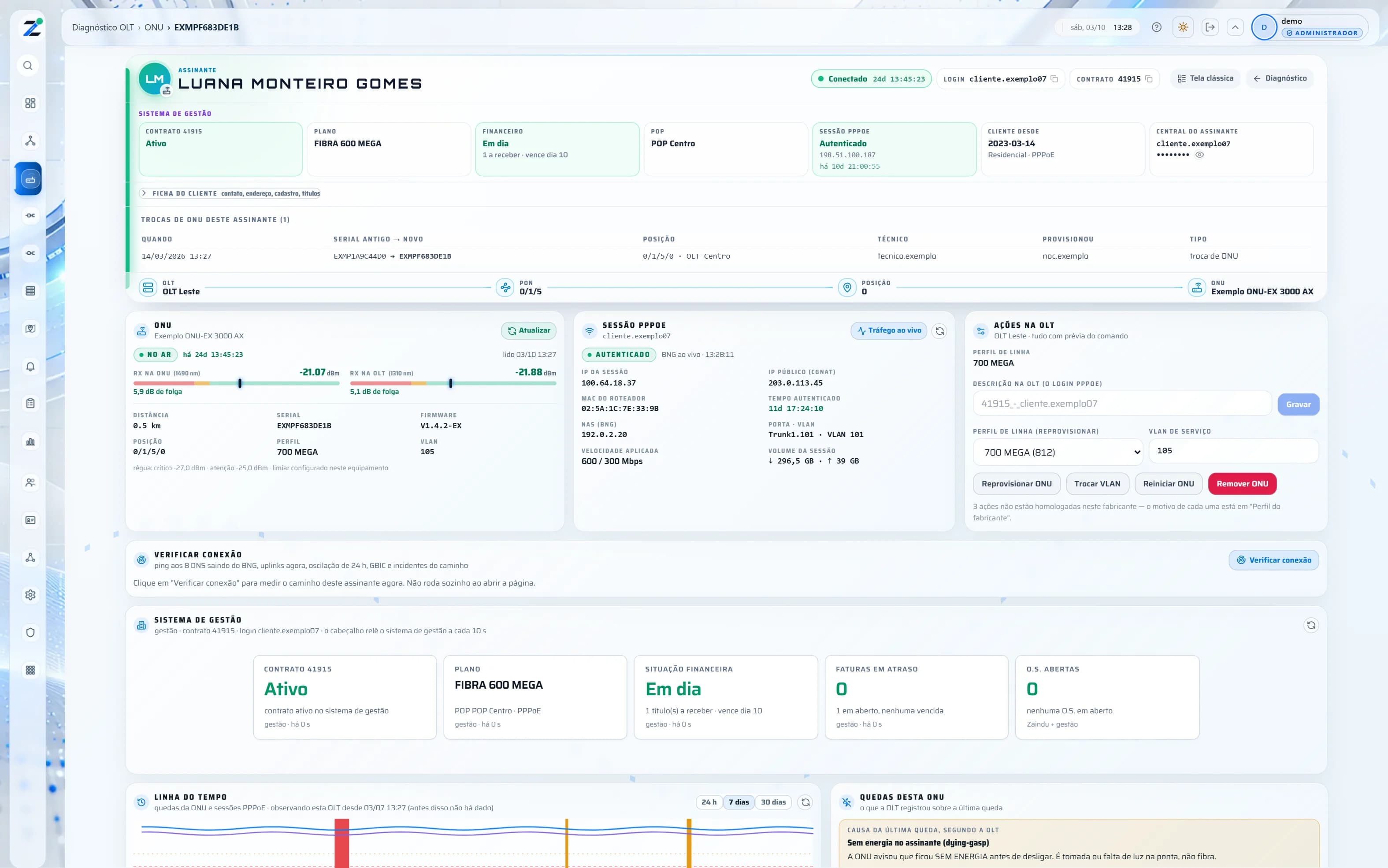Click the red outage marker on the timeline
The width and height of the screenshot is (1388, 868).
[341, 843]
